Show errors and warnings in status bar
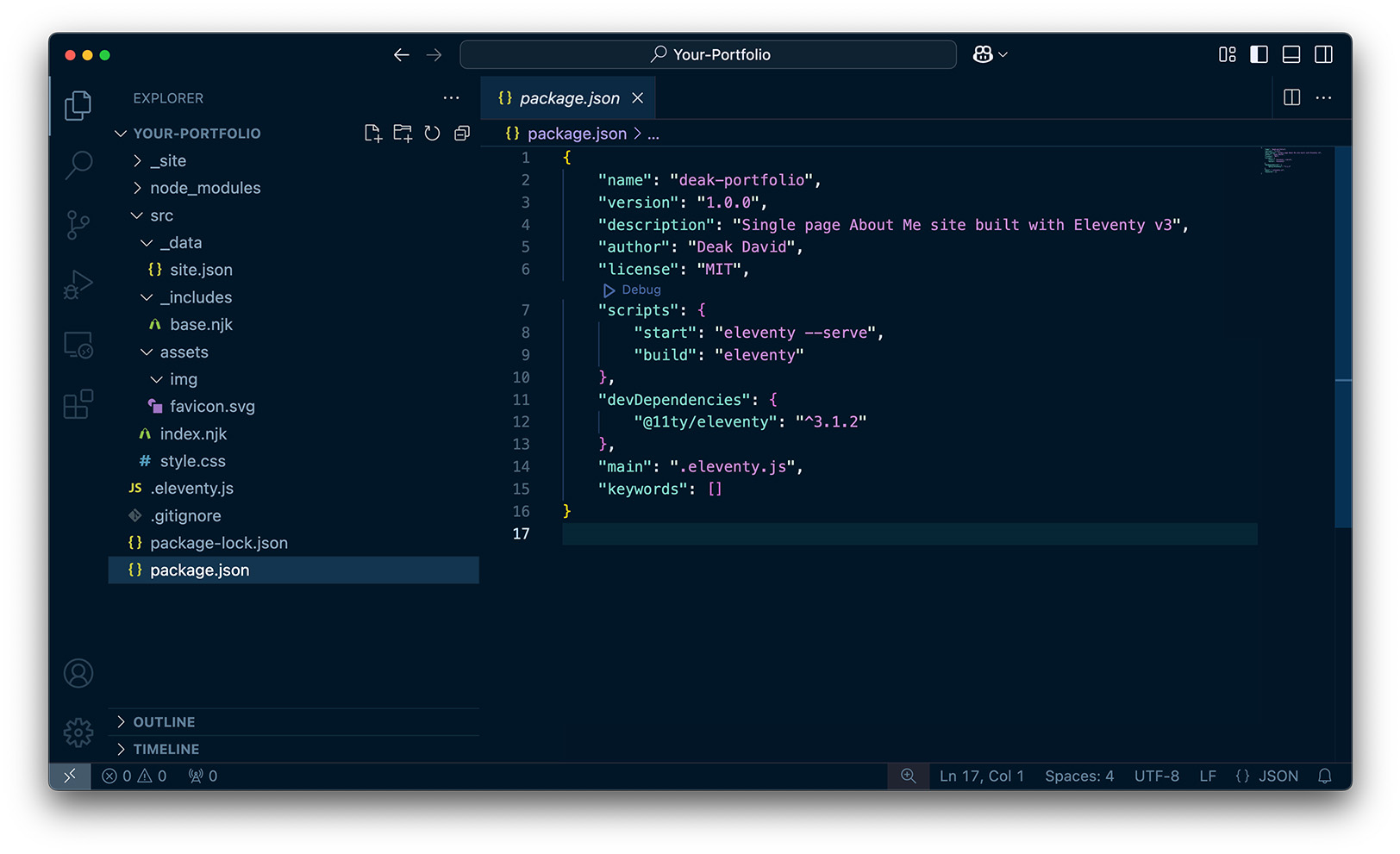This screenshot has width=1400, height=854. (134, 776)
